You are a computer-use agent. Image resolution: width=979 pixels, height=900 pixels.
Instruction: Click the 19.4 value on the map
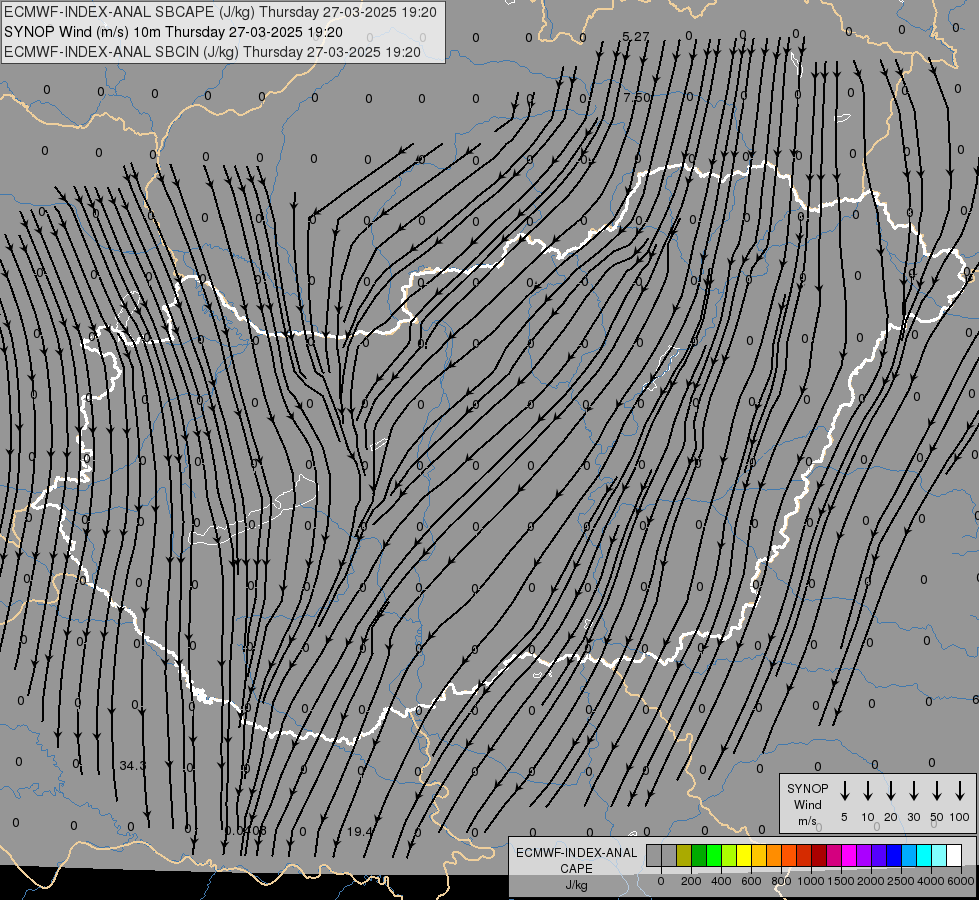[x=359, y=831]
